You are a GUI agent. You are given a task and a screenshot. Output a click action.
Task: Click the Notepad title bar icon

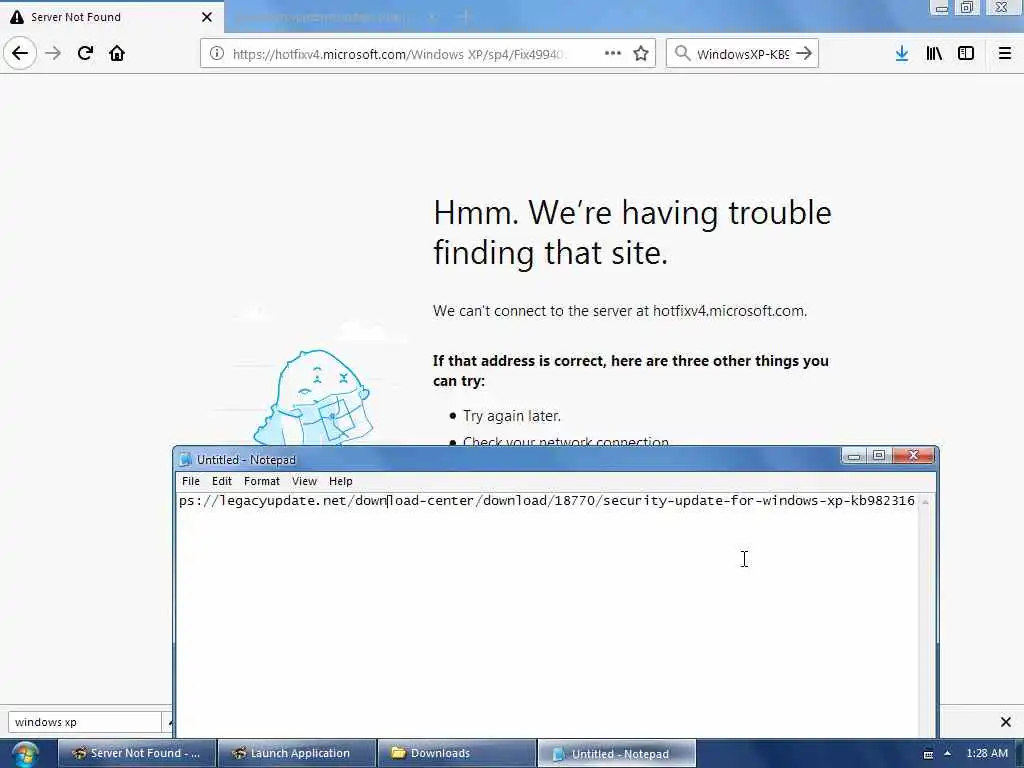click(185, 460)
